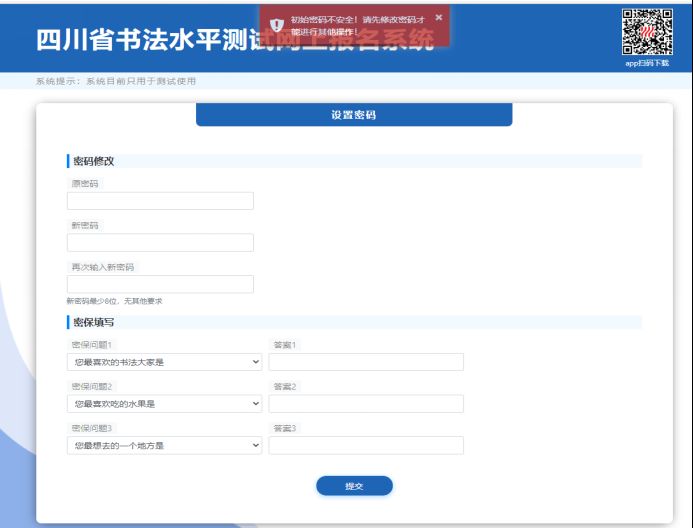693x528 pixels.
Task: Click the 答案2 answer field
Action: [x=366, y=403]
